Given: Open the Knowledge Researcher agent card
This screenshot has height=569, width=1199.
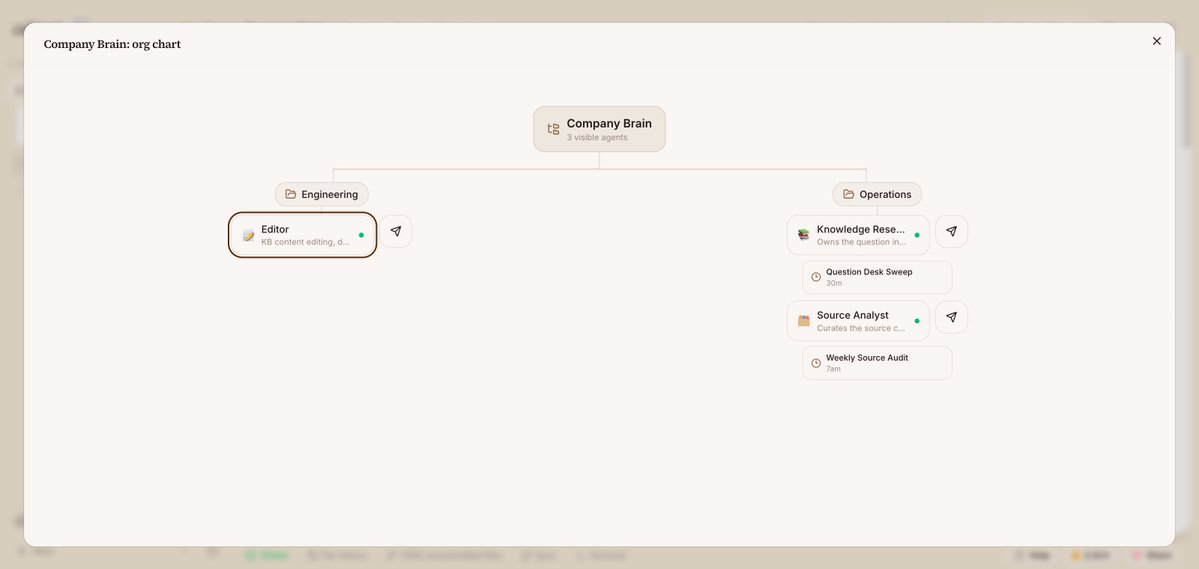Looking at the screenshot, I should [858, 235].
